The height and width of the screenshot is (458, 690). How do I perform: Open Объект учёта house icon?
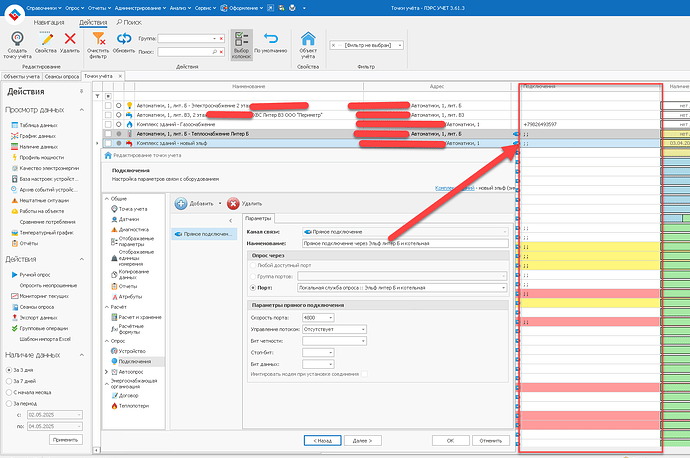(x=308, y=44)
